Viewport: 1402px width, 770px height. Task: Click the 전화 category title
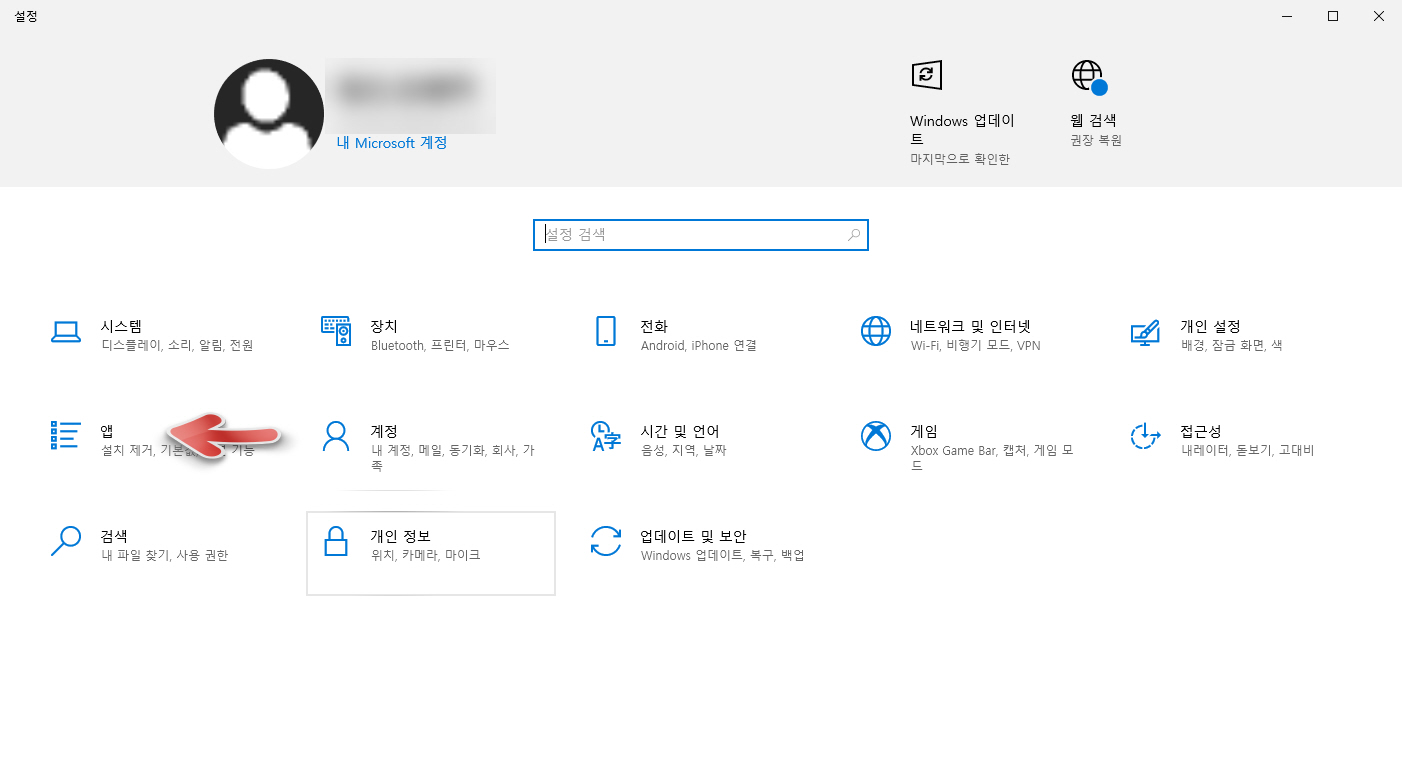pyautogui.click(x=654, y=326)
